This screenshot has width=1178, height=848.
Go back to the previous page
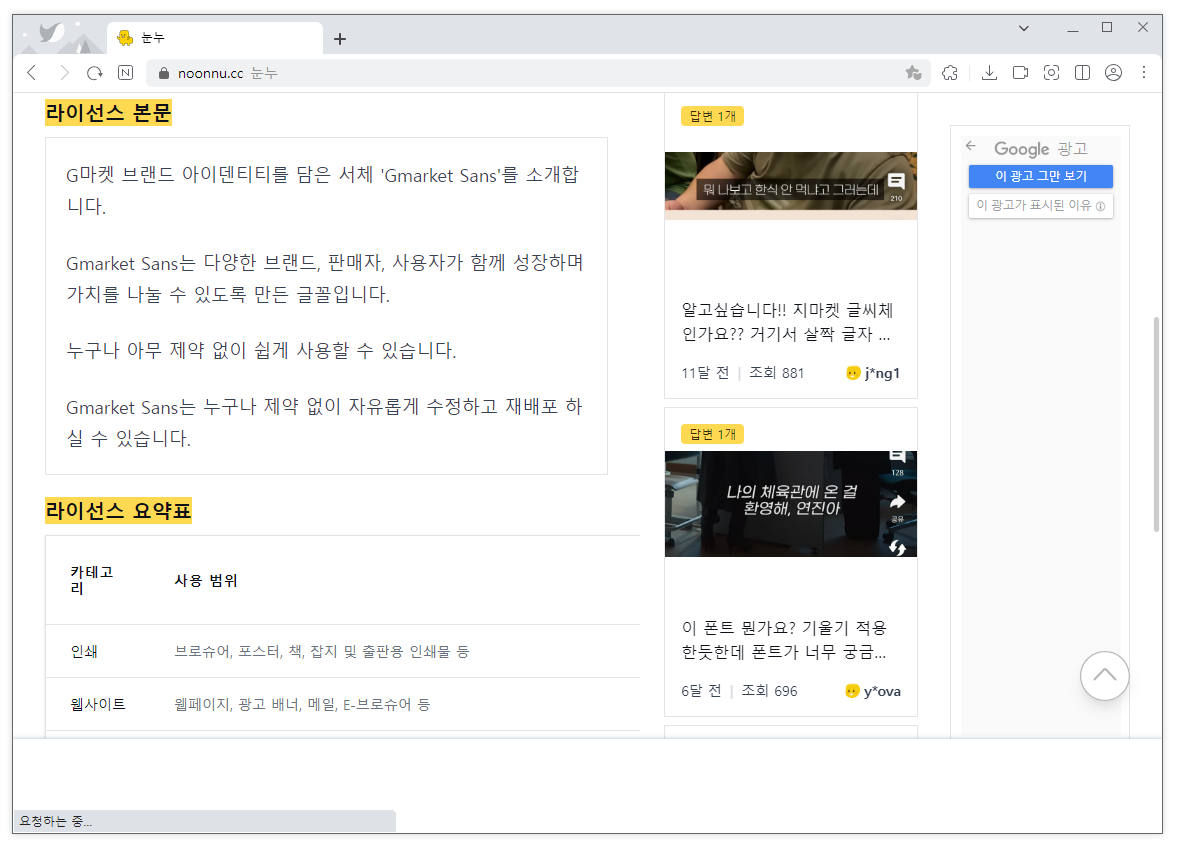(x=32, y=73)
